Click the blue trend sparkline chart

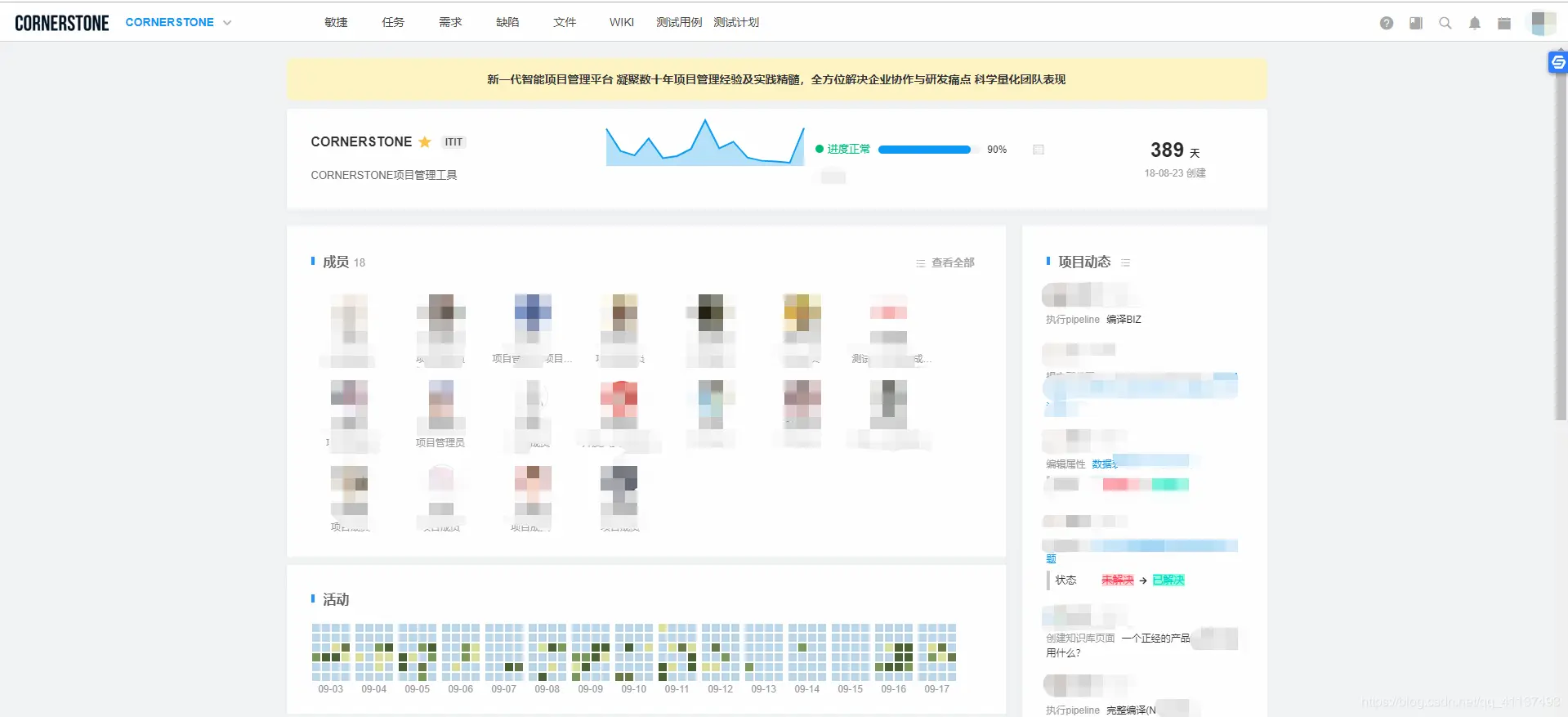click(x=705, y=142)
